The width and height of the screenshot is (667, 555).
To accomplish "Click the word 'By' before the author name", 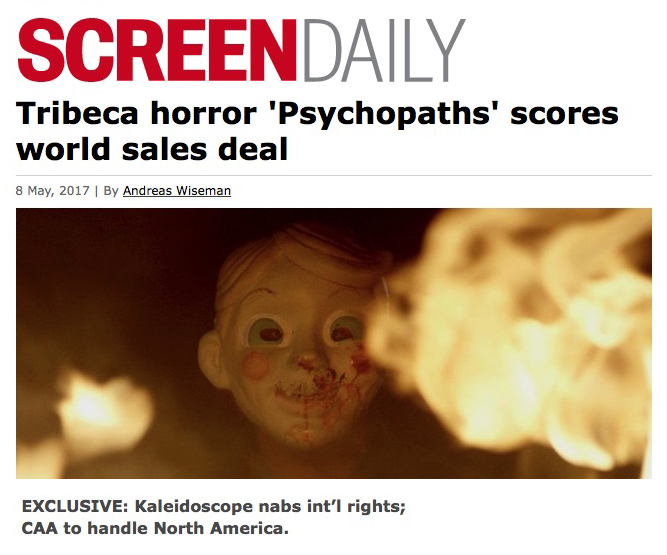I will 111,191.
